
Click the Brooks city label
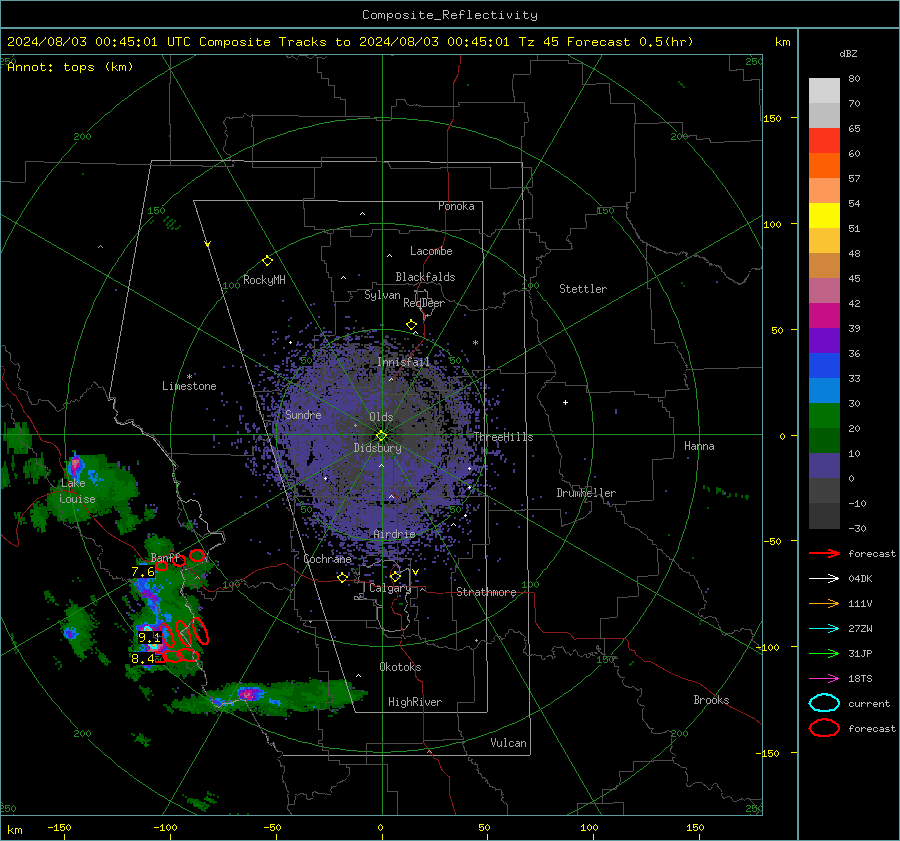[x=711, y=700]
